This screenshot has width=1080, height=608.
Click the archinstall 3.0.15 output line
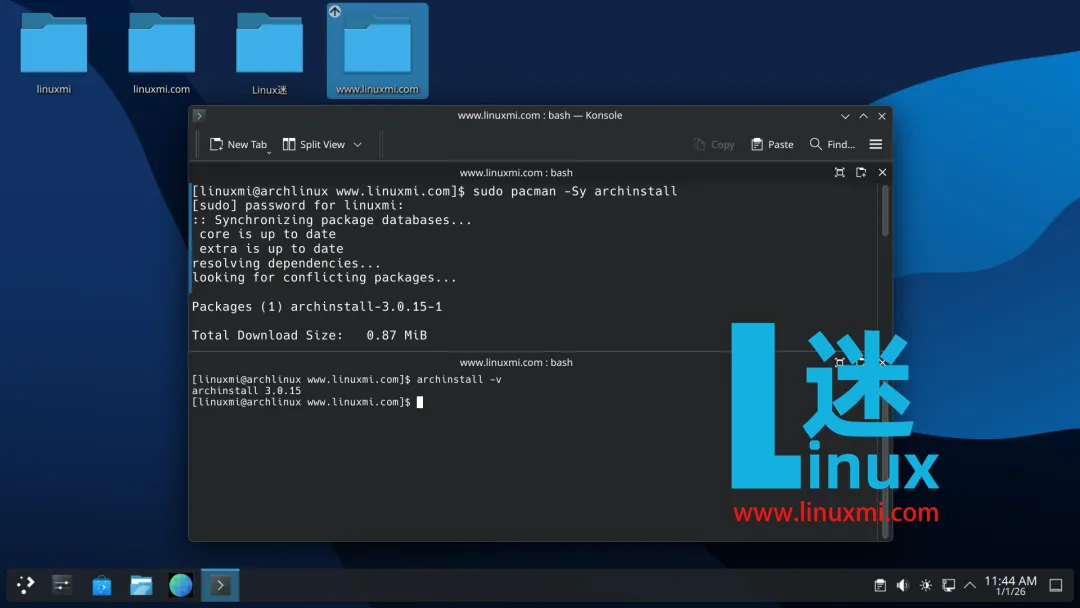click(247, 390)
